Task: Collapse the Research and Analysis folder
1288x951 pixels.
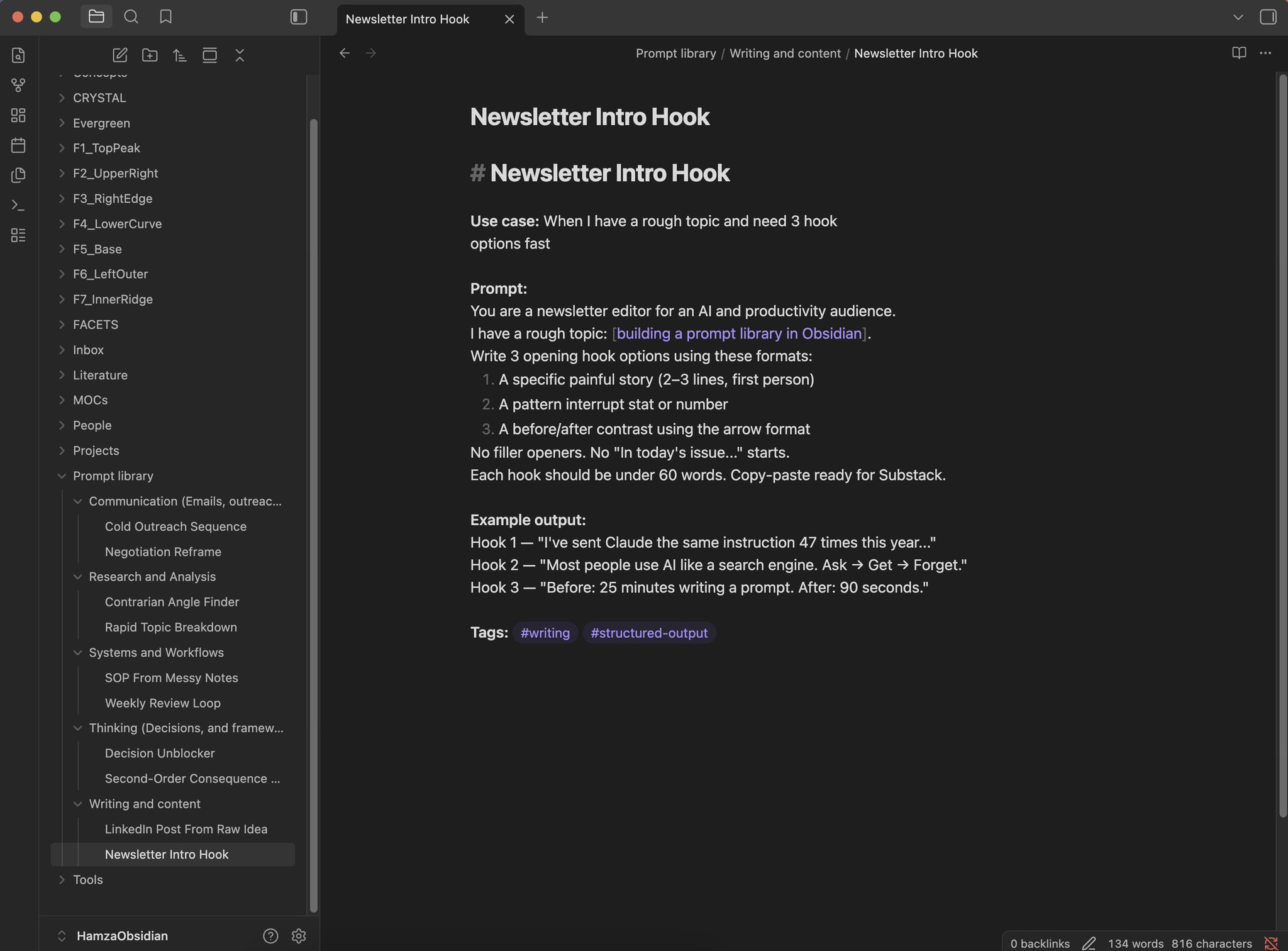Action: coord(77,577)
